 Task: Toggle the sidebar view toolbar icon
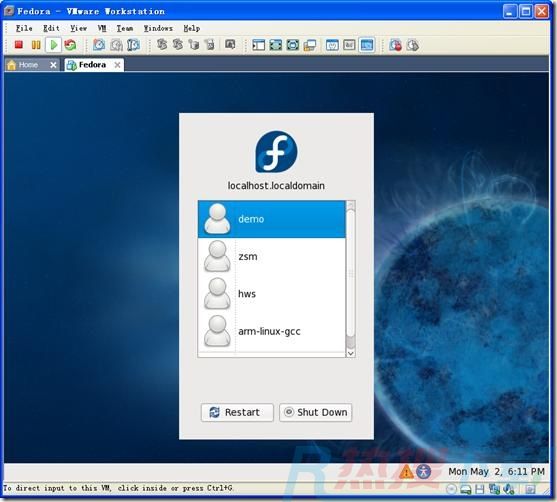[259, 45]
